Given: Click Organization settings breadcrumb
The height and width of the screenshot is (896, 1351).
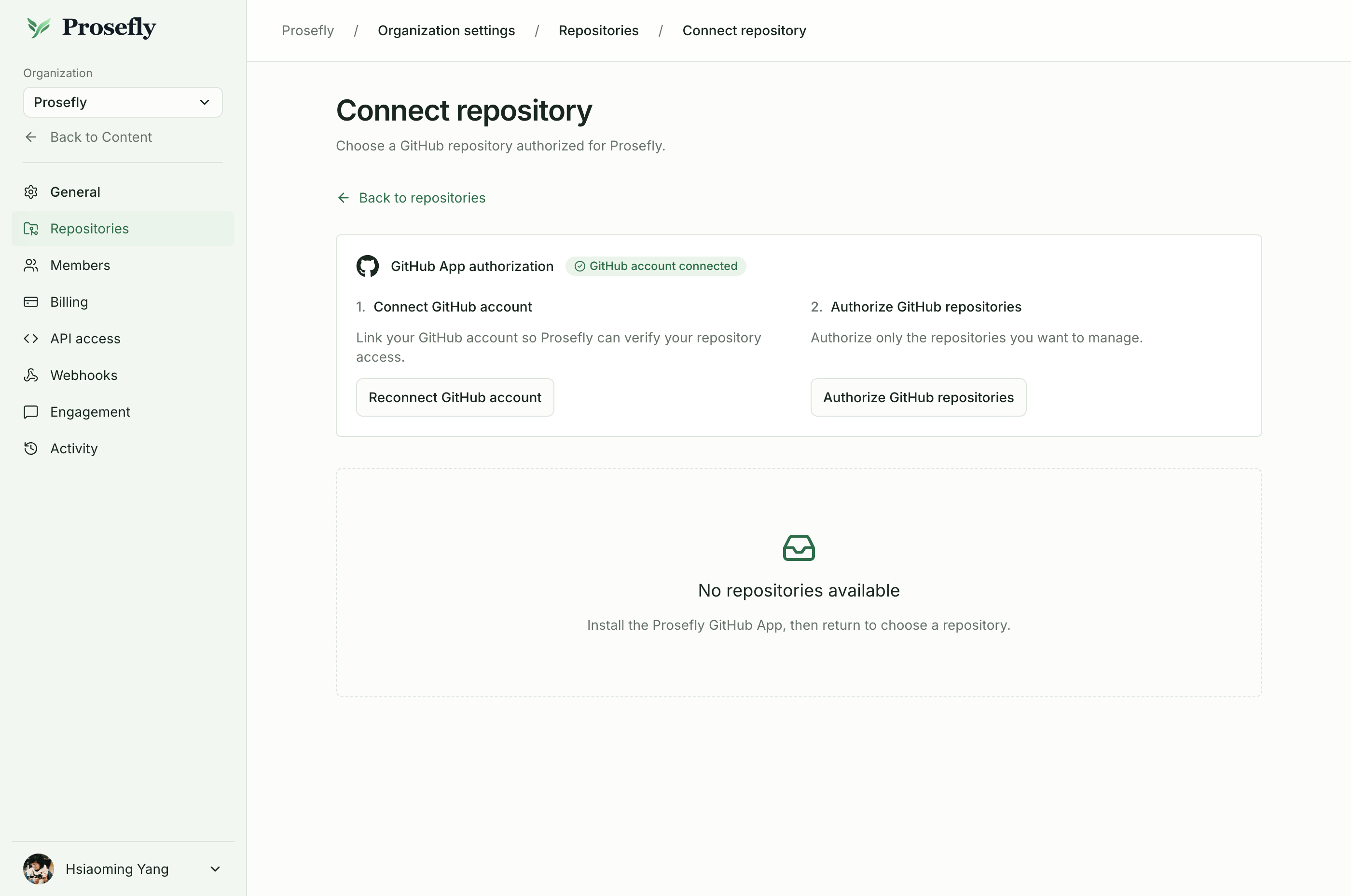Looking at the screenshot, I should (x=446, y=30).
